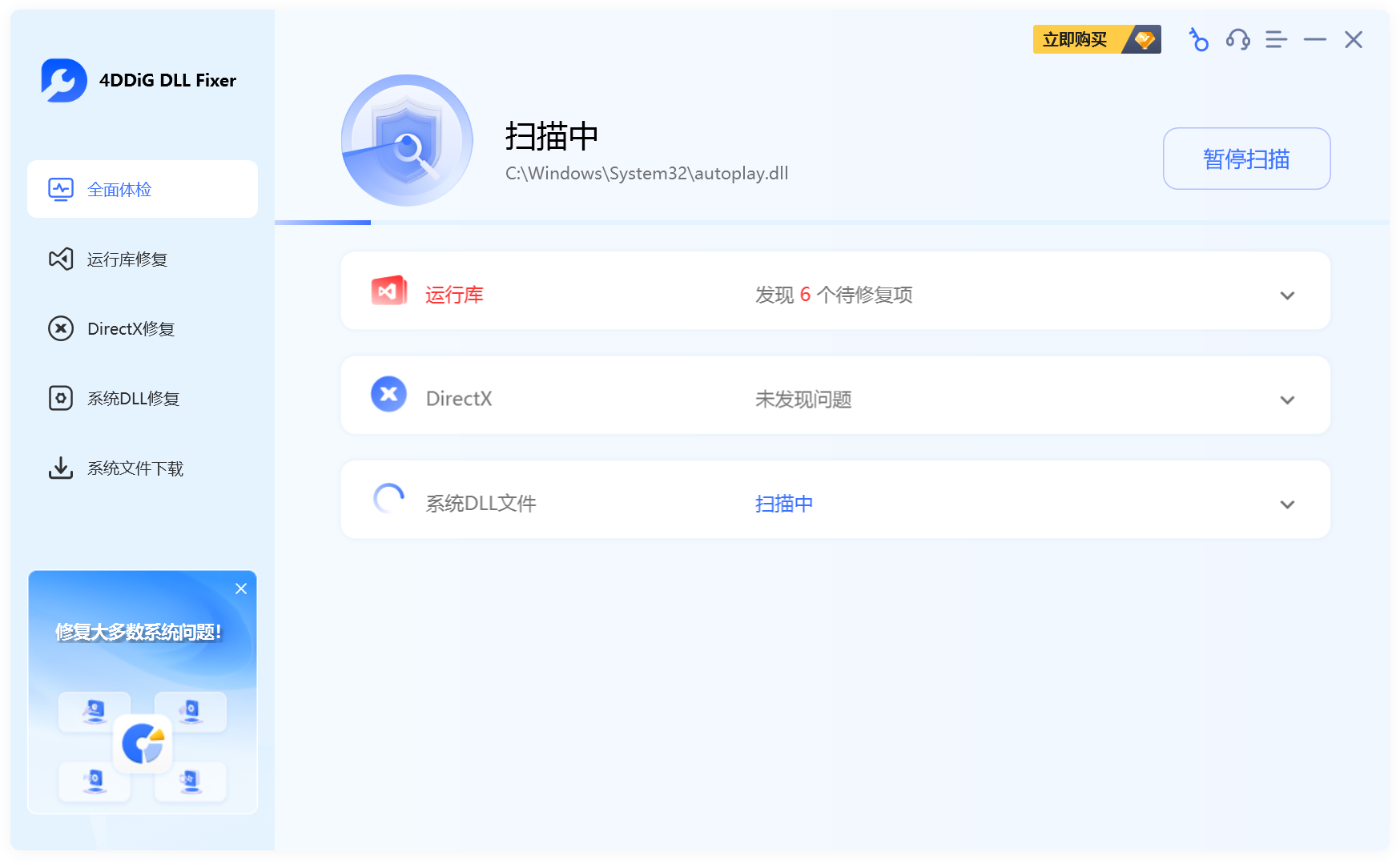Click the blue DirectX circle icon
Screen dimensions: 1400x864
[389, 394]
